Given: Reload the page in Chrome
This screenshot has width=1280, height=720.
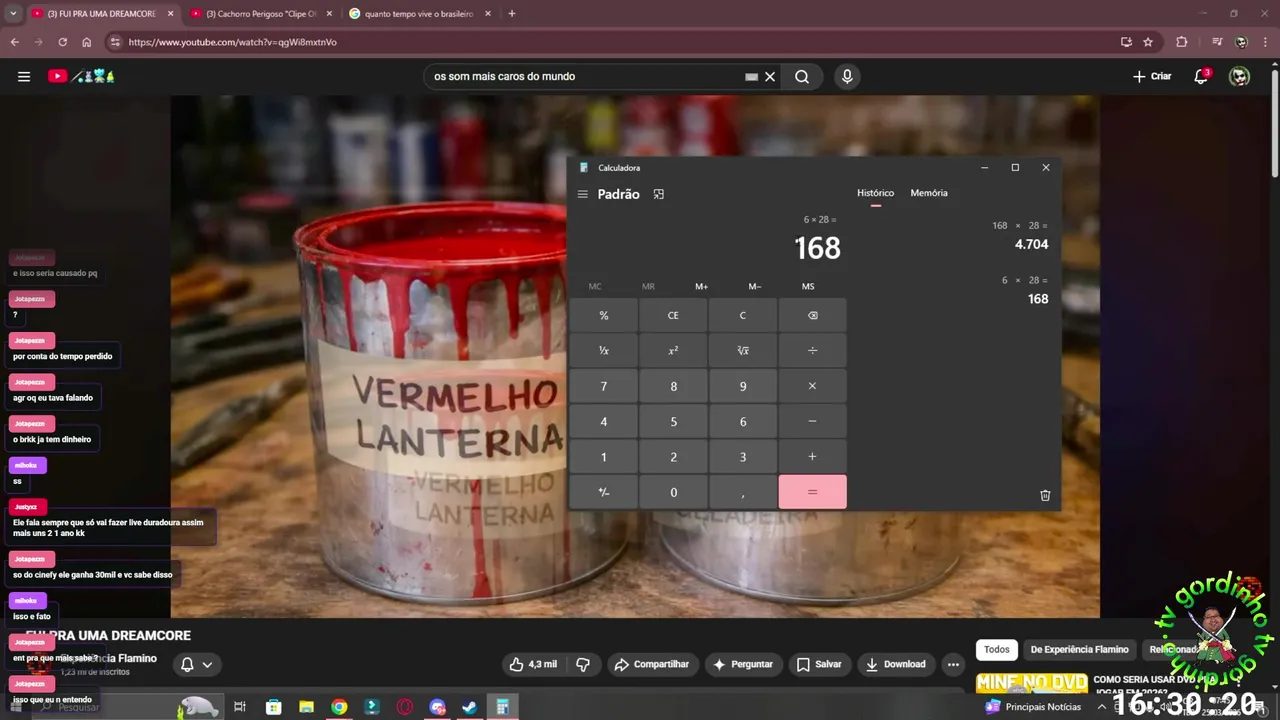Looking at the screenshot, I should tap(62, 42).
